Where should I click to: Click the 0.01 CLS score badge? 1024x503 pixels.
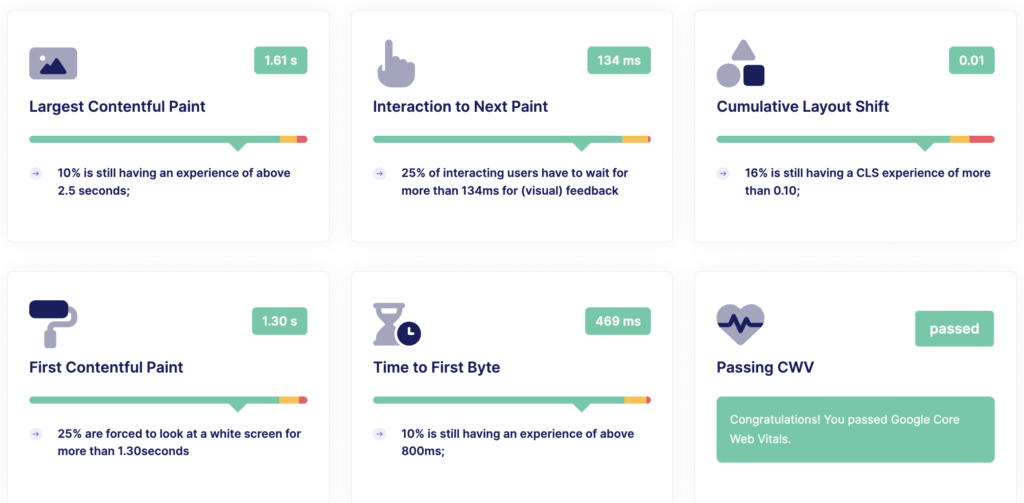972,61
